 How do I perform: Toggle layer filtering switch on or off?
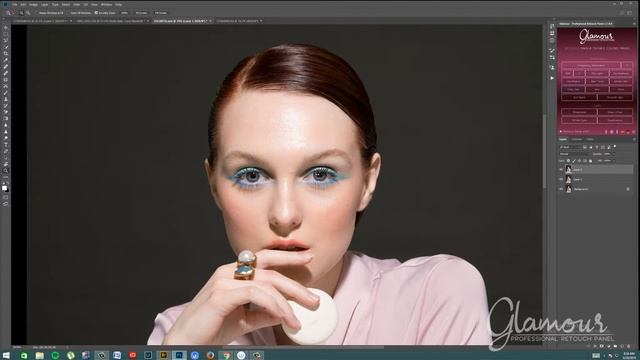click(x=615, y=146)
